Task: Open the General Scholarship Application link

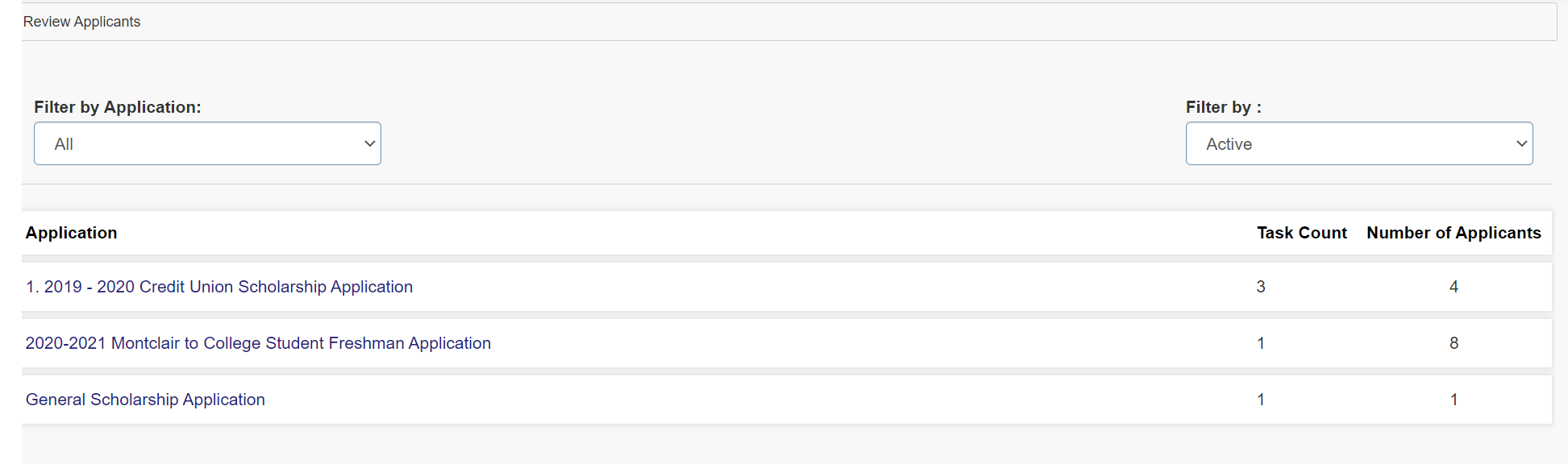Action: pyautogui.click(x=145, y=400)
